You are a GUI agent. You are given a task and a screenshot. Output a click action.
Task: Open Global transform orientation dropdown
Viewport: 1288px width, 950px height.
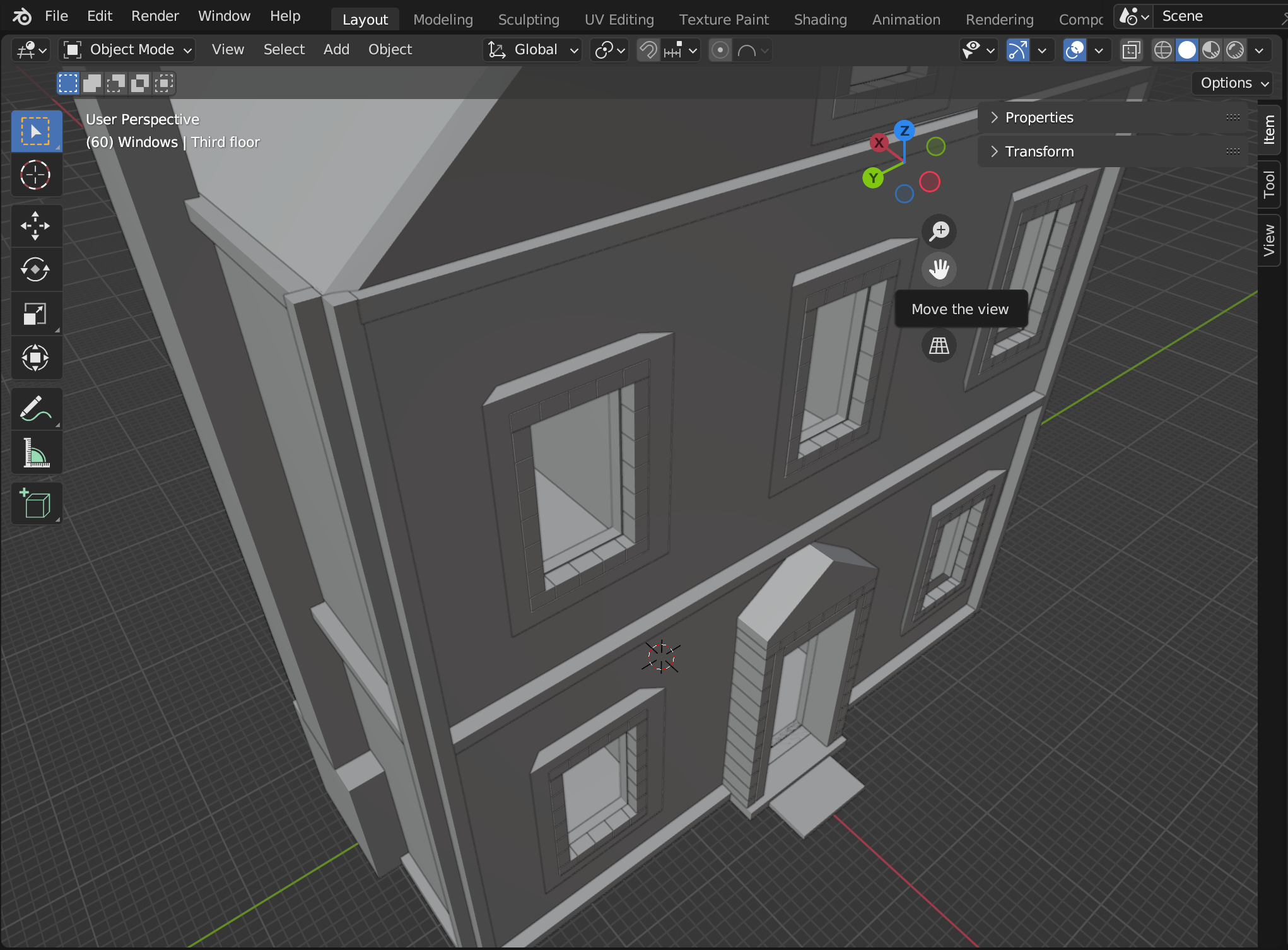pyautogui.click(x=534, y=50)
